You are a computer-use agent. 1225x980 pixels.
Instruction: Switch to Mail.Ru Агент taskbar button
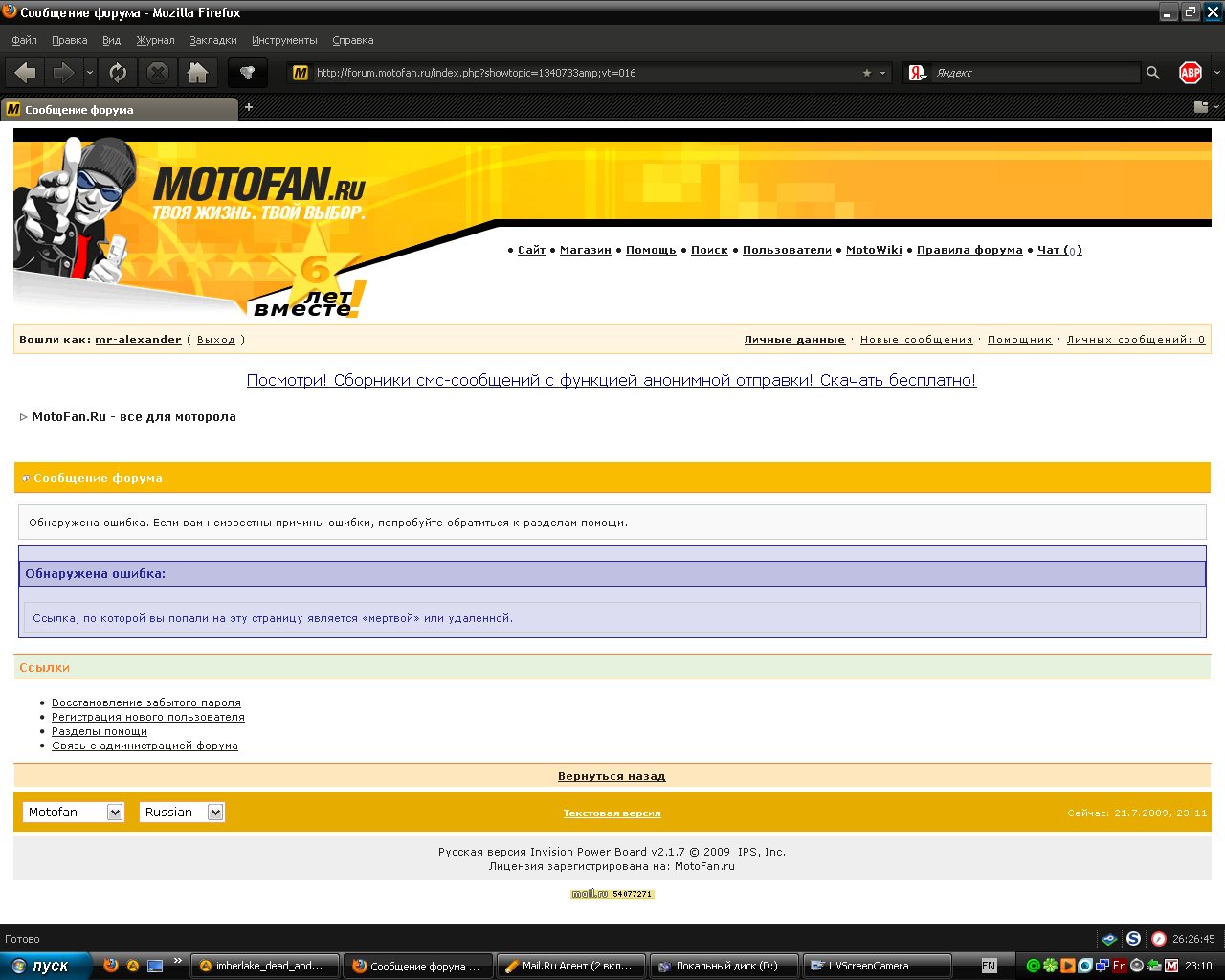[x=571, y=966]
